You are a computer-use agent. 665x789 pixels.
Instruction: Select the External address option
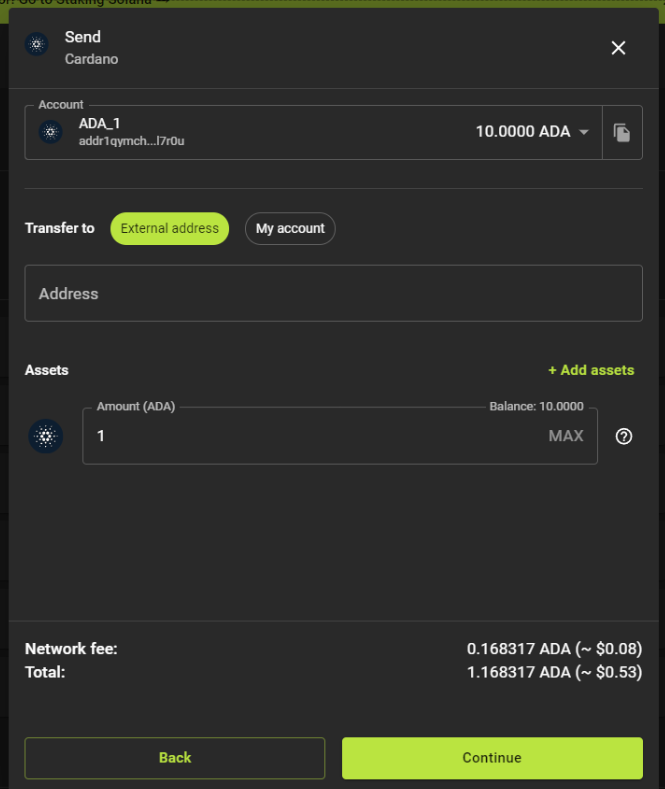(x=170, y=228)
